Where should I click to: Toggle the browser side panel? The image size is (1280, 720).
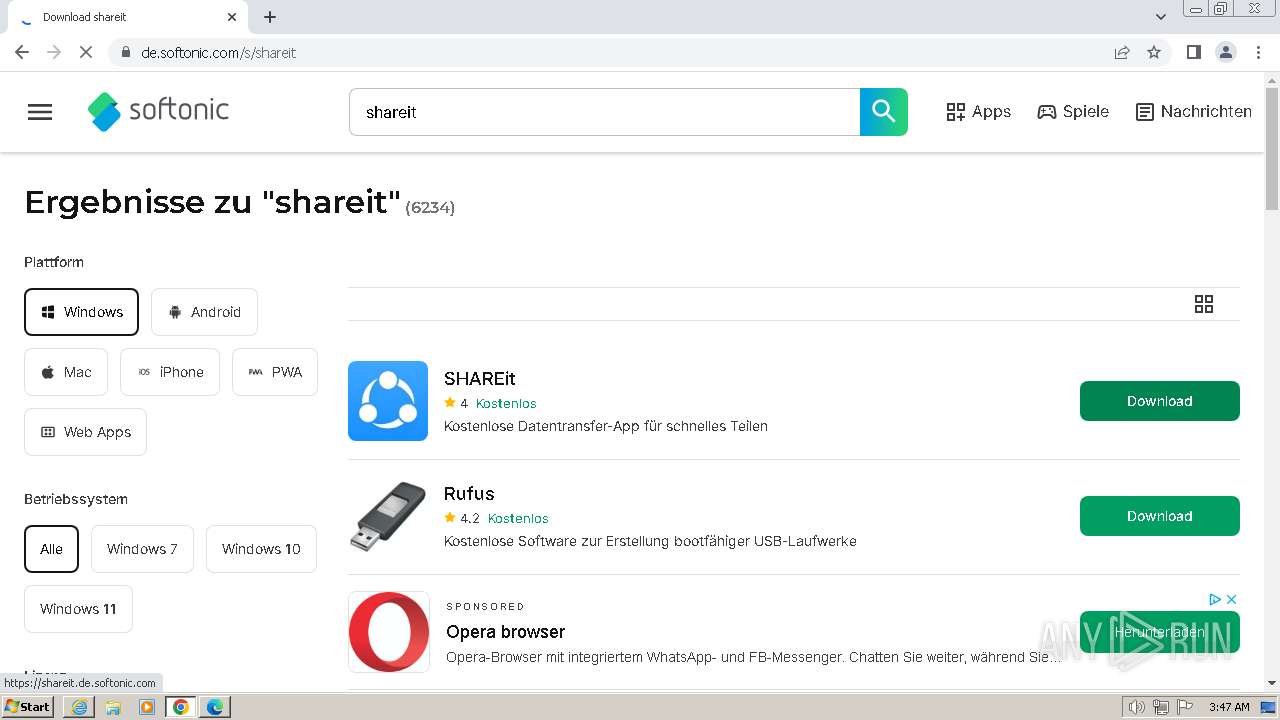1194,52
